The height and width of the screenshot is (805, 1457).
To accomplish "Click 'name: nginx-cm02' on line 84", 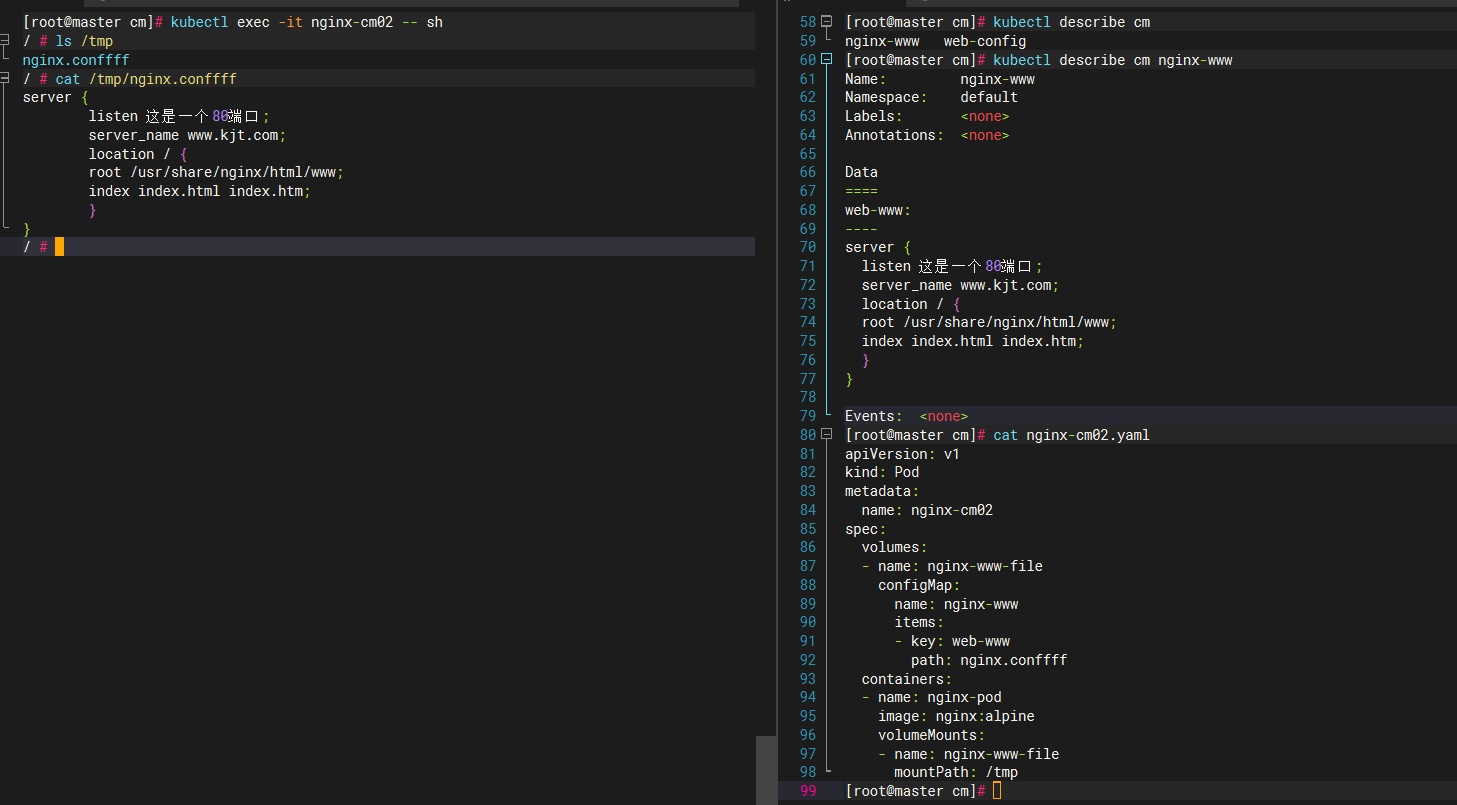I will [x=927, y=510].
